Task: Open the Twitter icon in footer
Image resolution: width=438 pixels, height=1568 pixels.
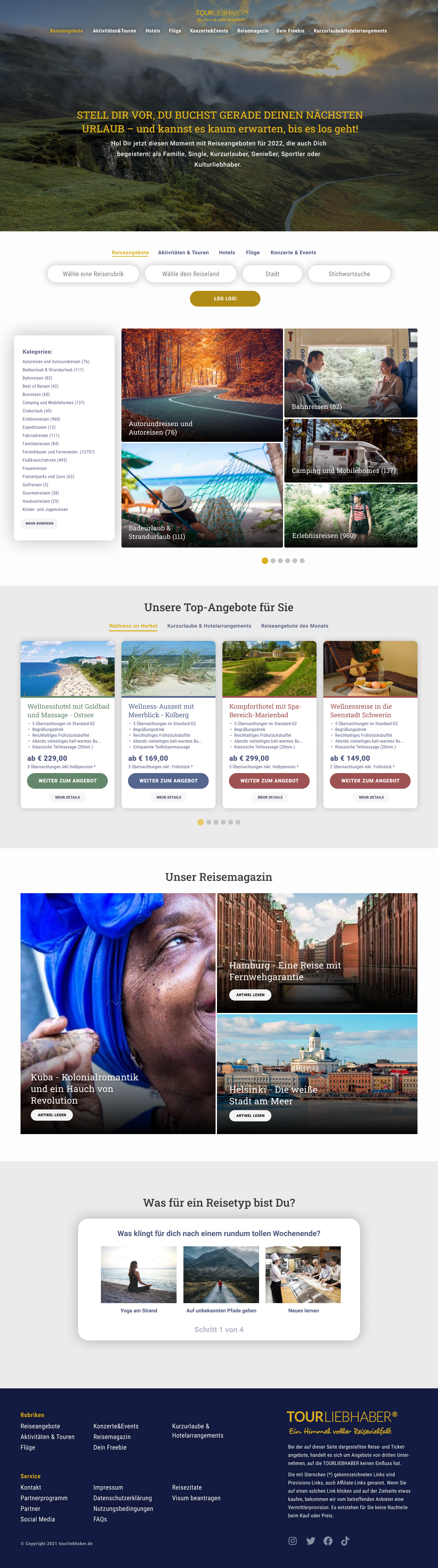Action: click(x=311, y=1541)
